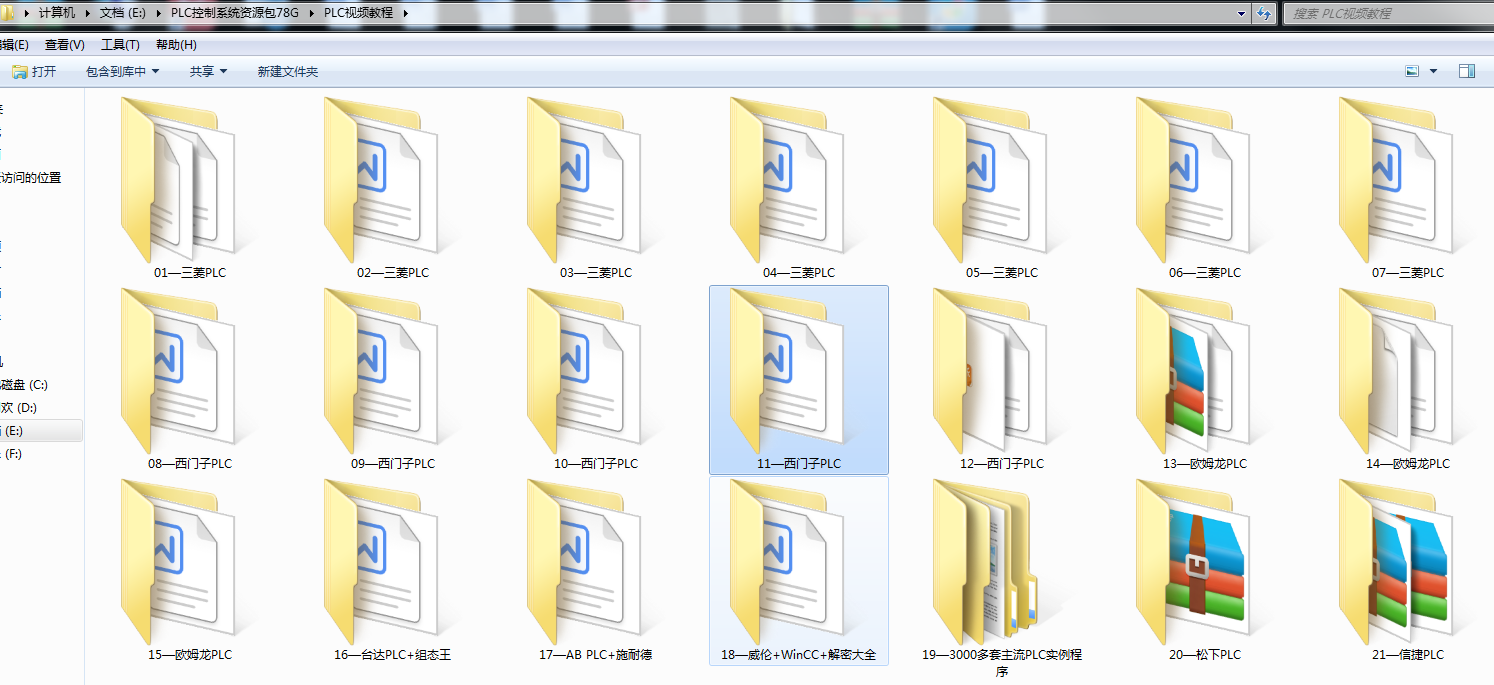The height and width of the screenshot is (685, 1494).
Task: Click the refresh icon beside address bar
Action: (x=1264, y=13)
